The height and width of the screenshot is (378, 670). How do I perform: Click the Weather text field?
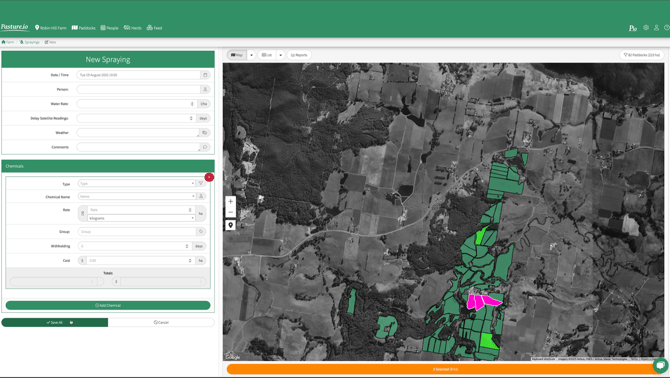point(138,133)
